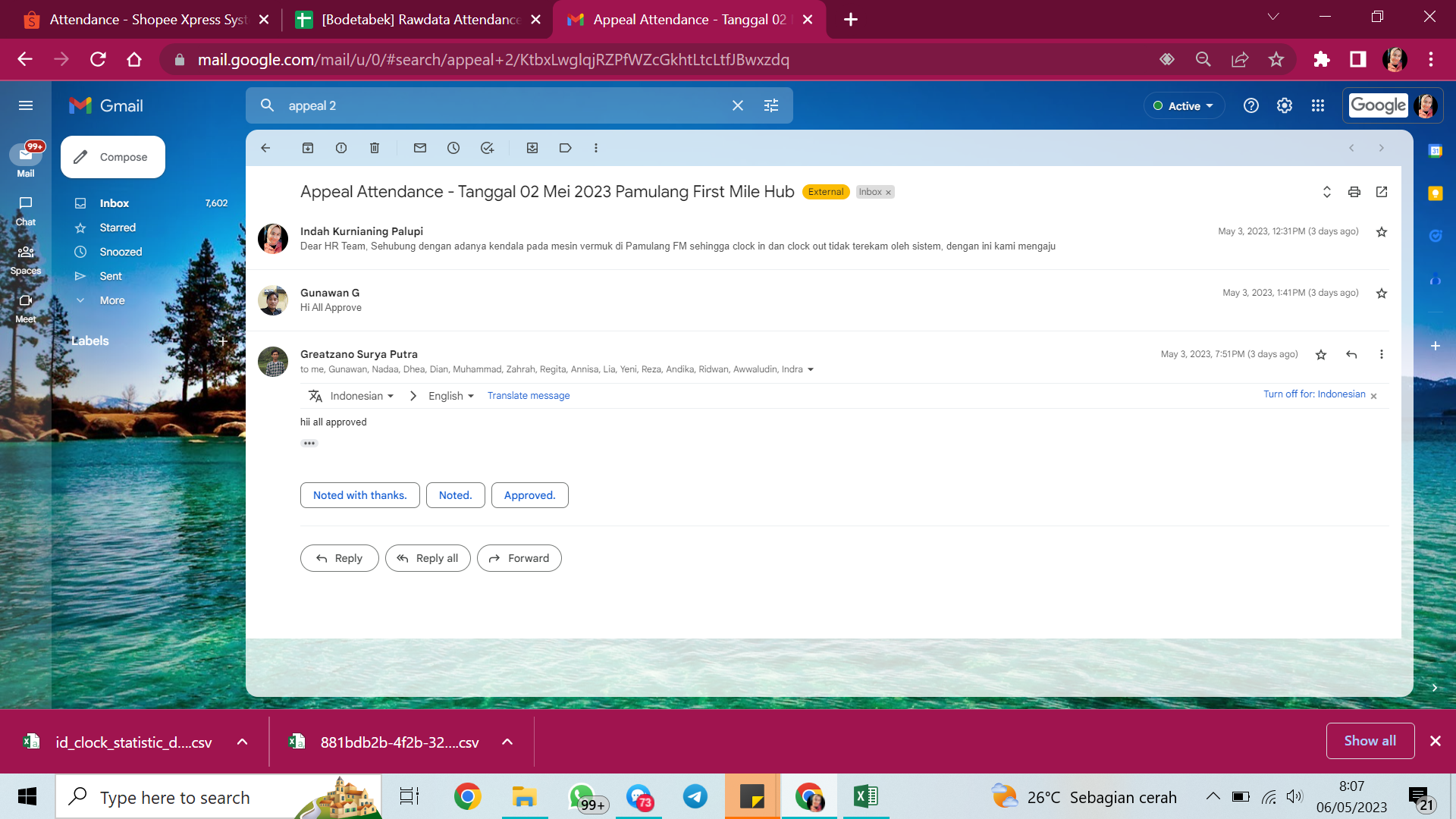This screenshot has height=819, width=1456.
Task: Click the Add to Tasks icon
Action: point(487,148)
